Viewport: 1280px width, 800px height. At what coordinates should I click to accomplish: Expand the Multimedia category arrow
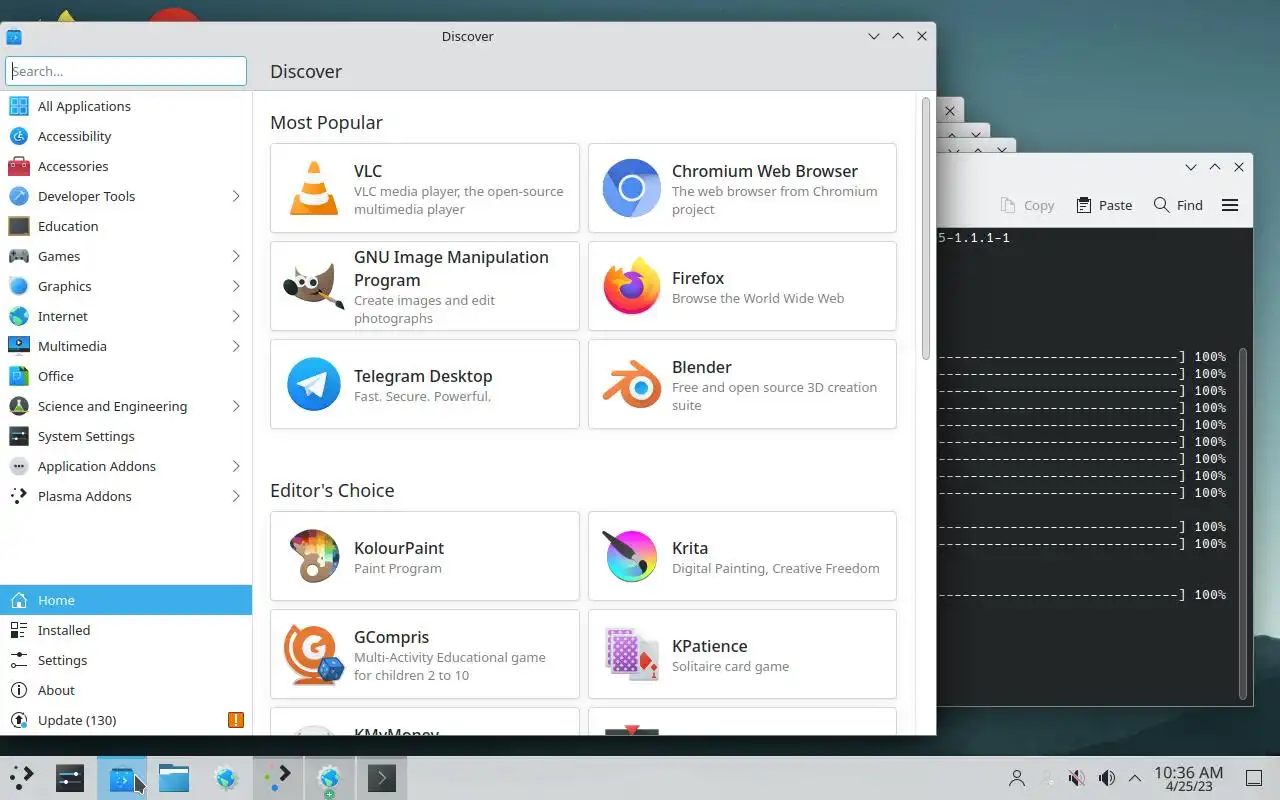[236, 346]
